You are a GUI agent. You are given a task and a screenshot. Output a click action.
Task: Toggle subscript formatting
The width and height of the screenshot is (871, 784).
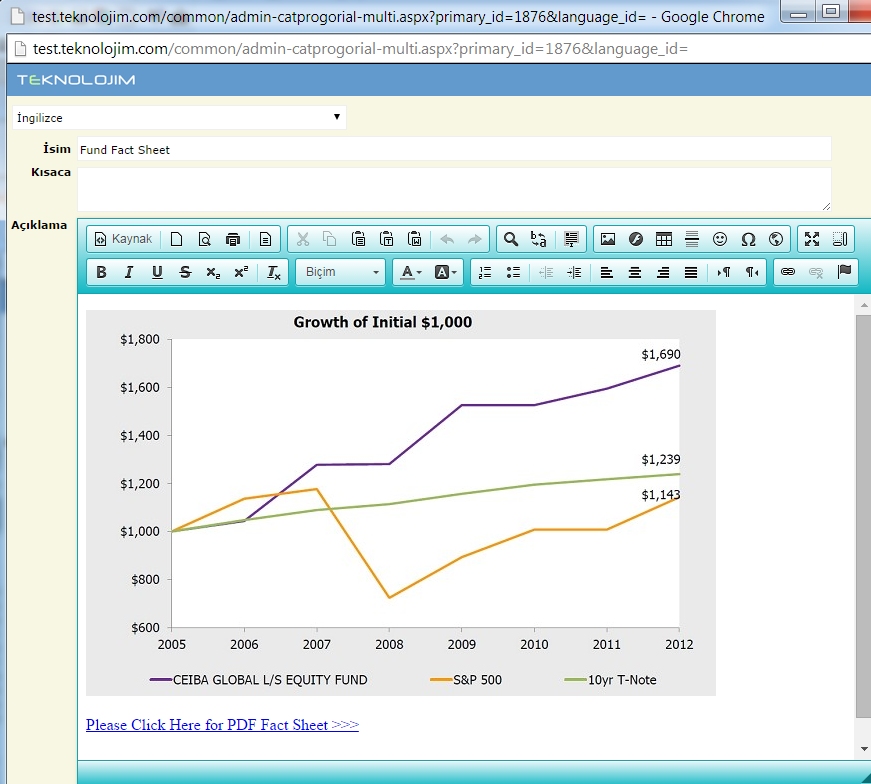coord(213,272)
